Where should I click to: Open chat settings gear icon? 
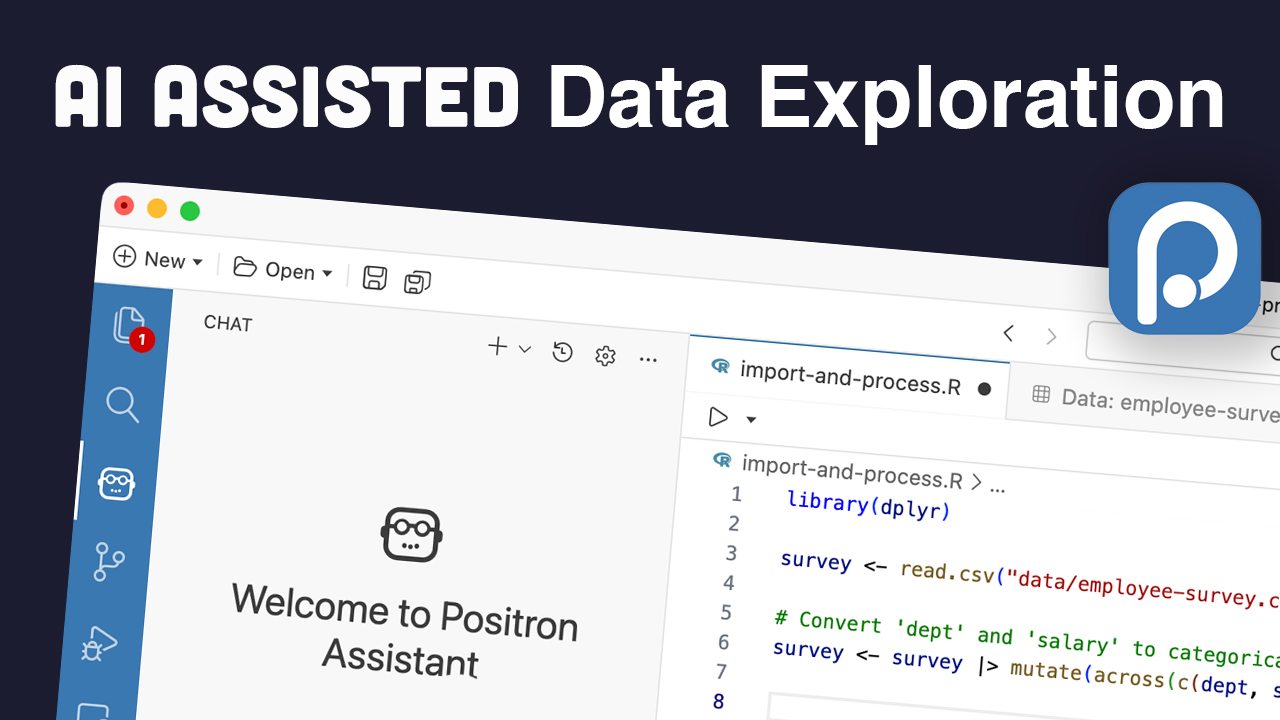coord(605,356)
